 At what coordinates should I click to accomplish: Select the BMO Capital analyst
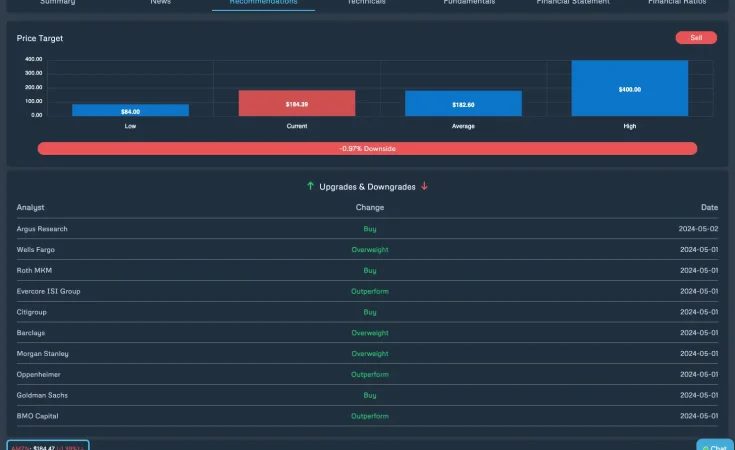tap(38, 416)
